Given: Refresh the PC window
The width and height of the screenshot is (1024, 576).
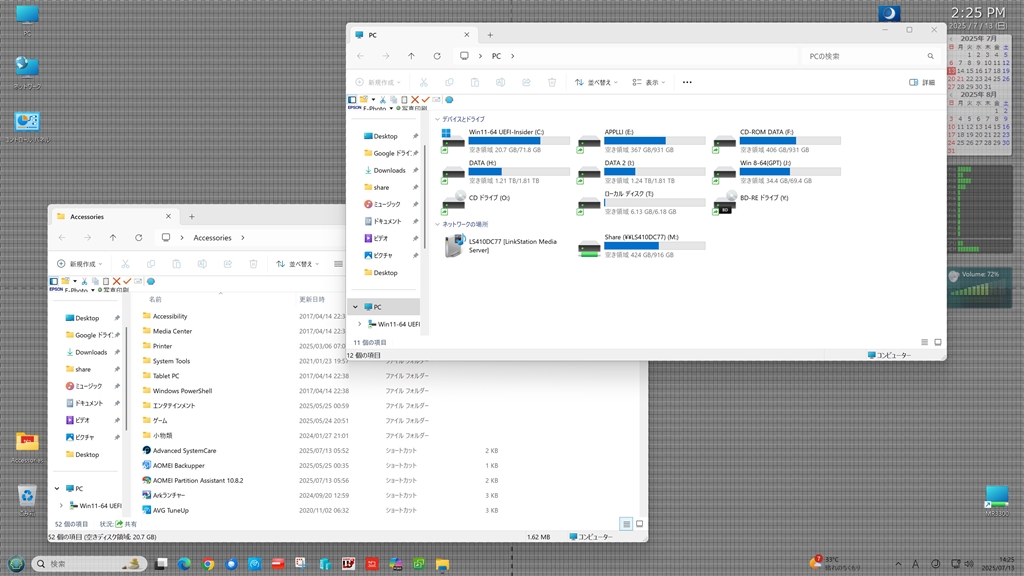Looking at the screenshot, I should [437, 56].
